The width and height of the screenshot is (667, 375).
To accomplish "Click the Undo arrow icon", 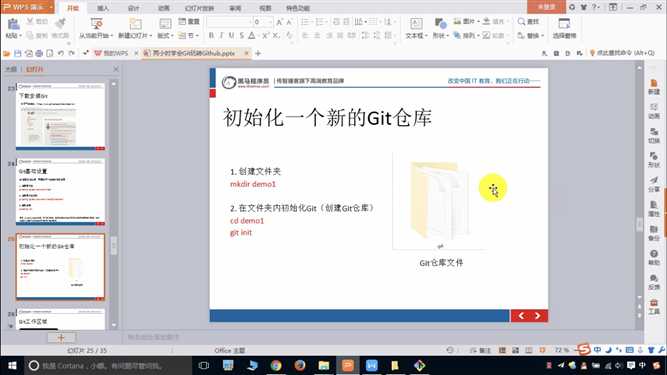I will [61, 54].
